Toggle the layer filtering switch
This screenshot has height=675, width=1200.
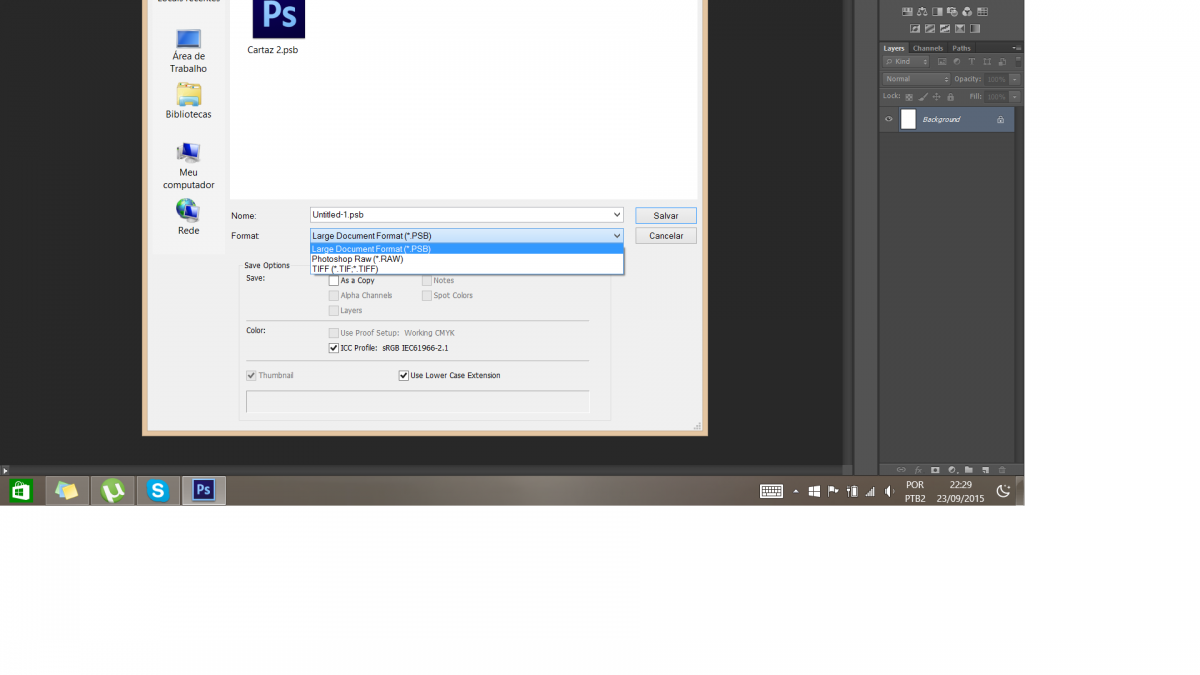[1018, 62]
